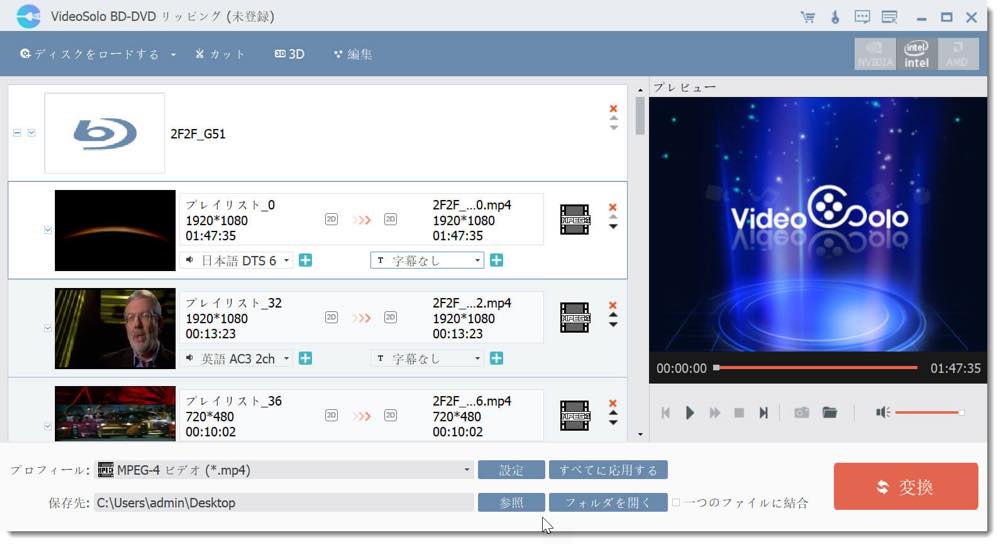Viewport: 1000px width, 544px height.
Task: Open MPEG4 format icon for プレイリスト_0
Action: pos(575,219)
